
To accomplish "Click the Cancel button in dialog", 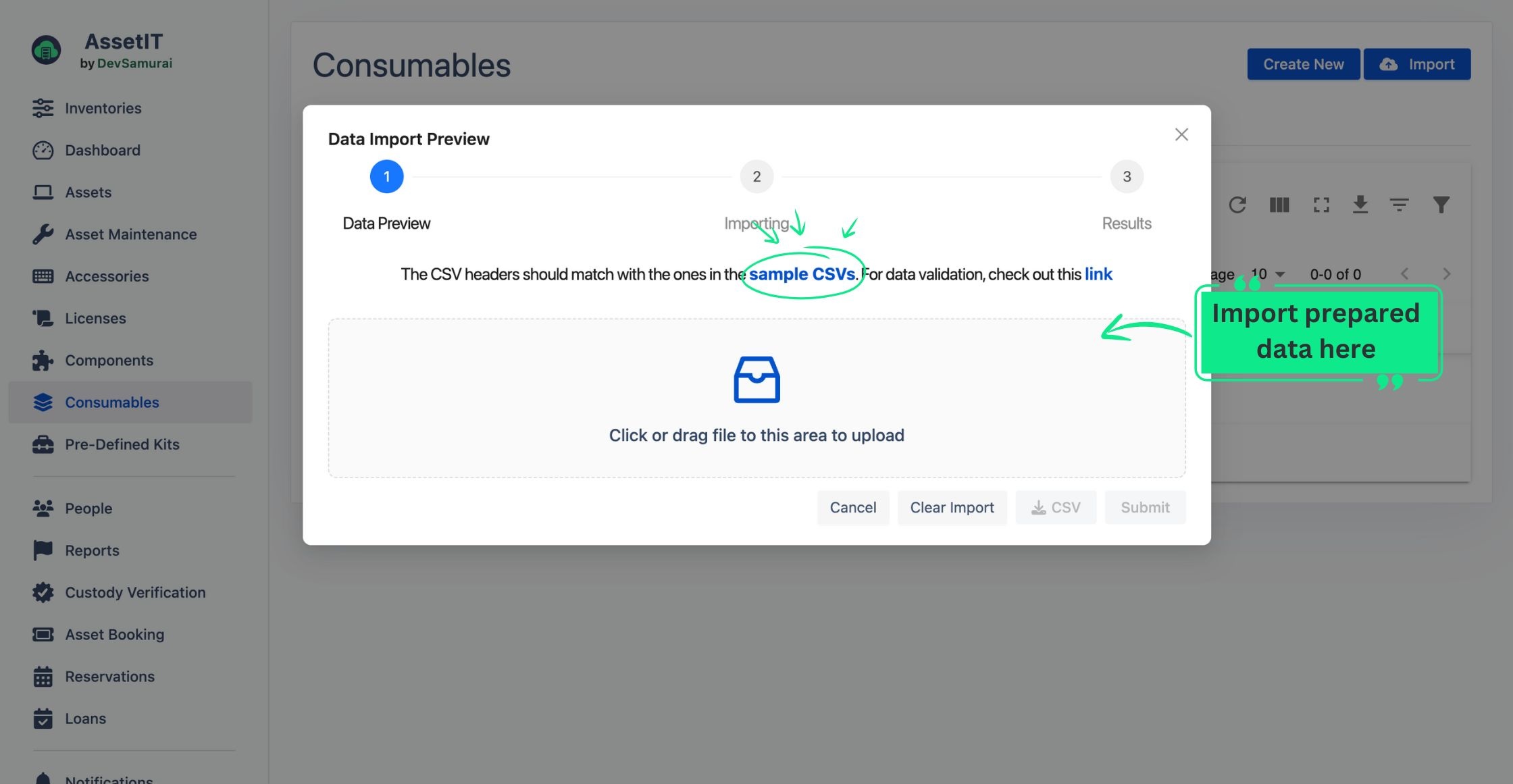I will 852,507.
